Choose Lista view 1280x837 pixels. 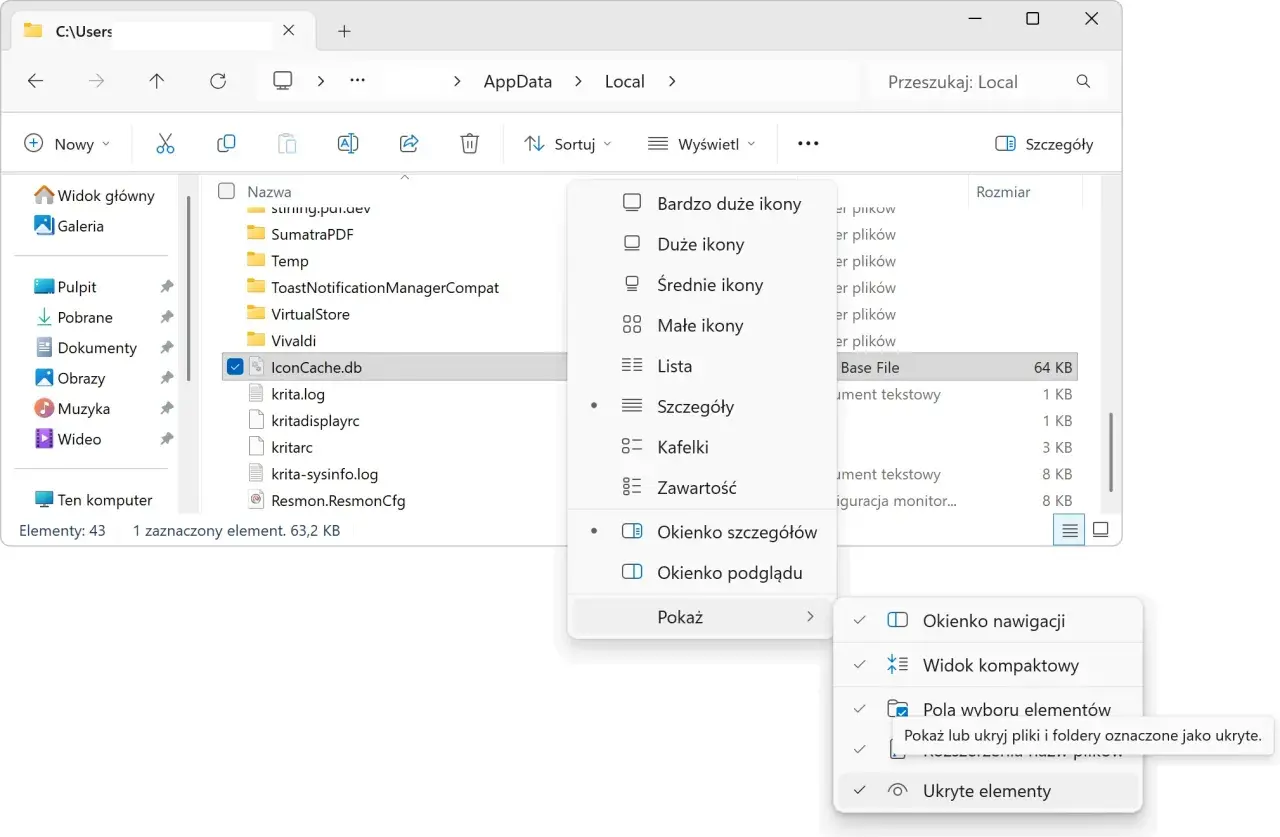(702, 366)
